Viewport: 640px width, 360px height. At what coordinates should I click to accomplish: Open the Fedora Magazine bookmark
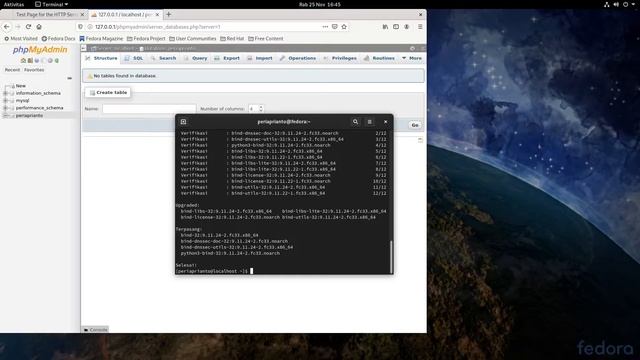[x=101, y=38]
